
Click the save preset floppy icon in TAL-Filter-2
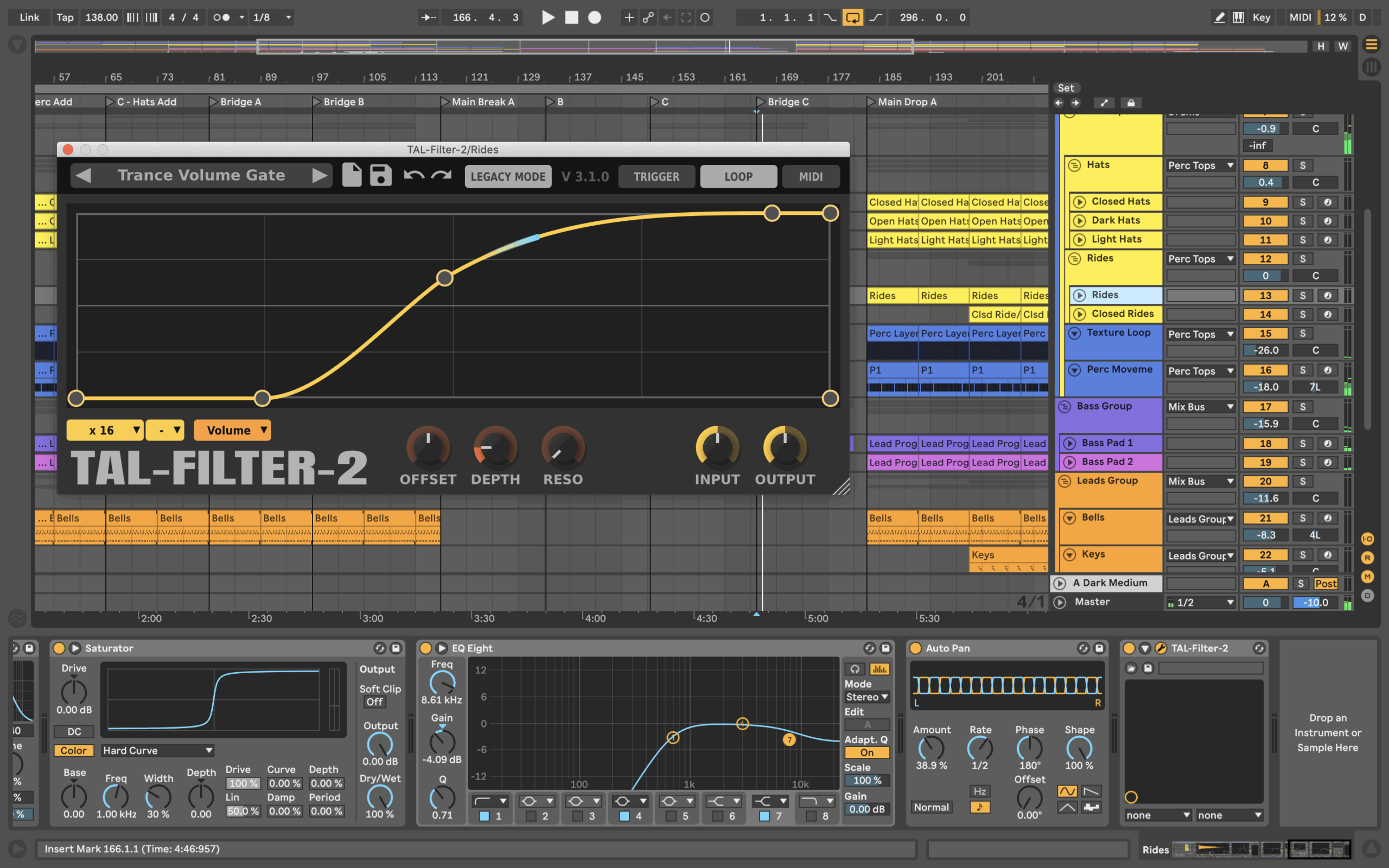coord(380,176)
